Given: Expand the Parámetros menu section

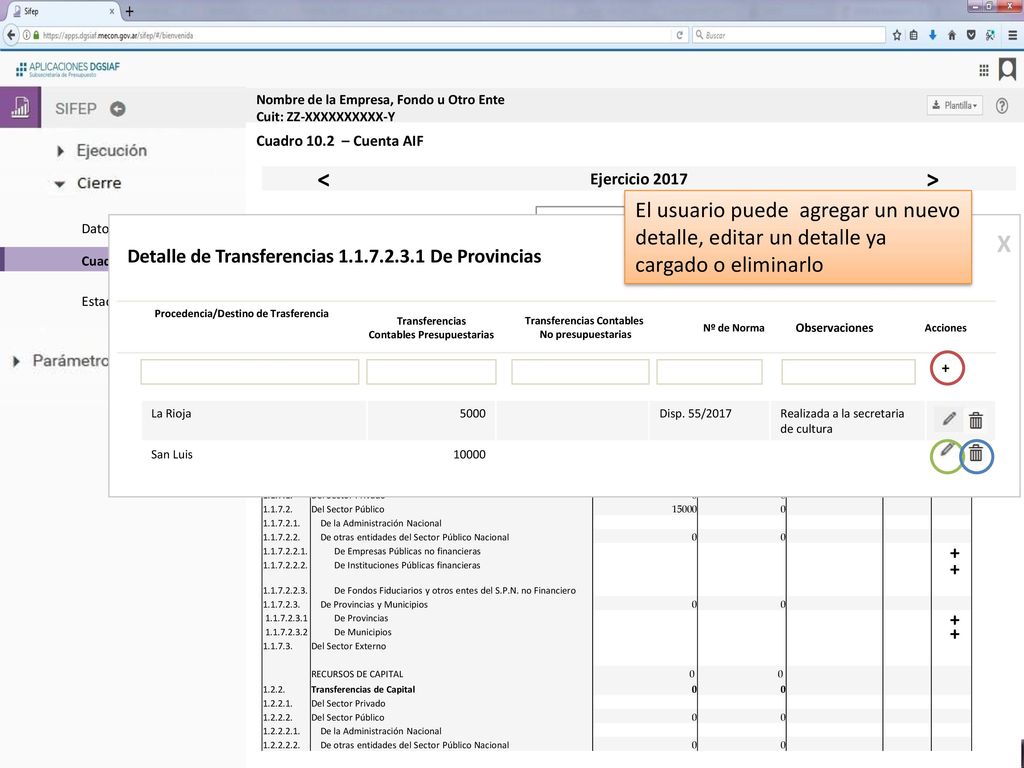Looking at the screenshot, I should (x=71, y=360).
